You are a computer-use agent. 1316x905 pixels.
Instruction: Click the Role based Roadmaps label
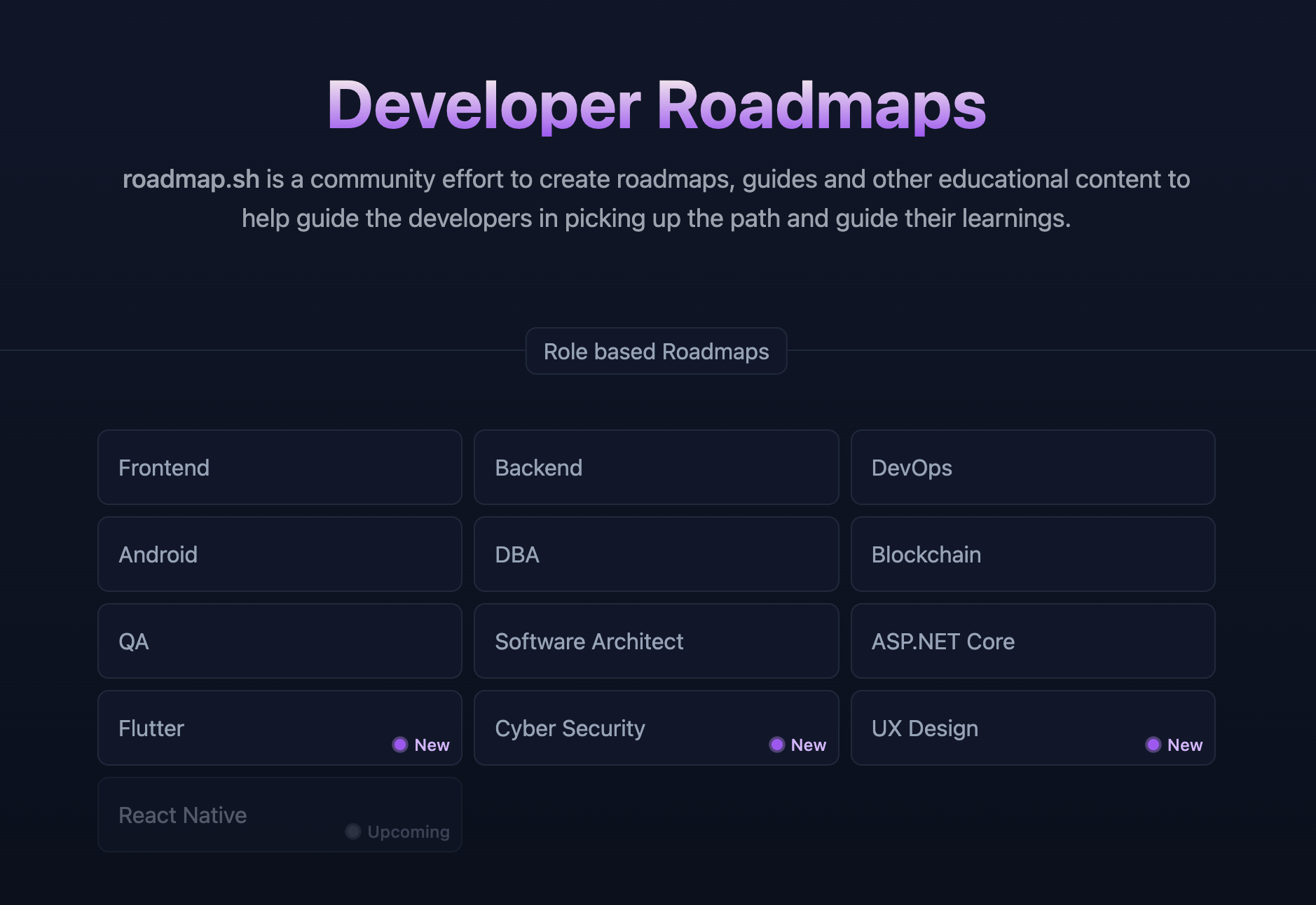pyautogui.click(x=656, y=351)
